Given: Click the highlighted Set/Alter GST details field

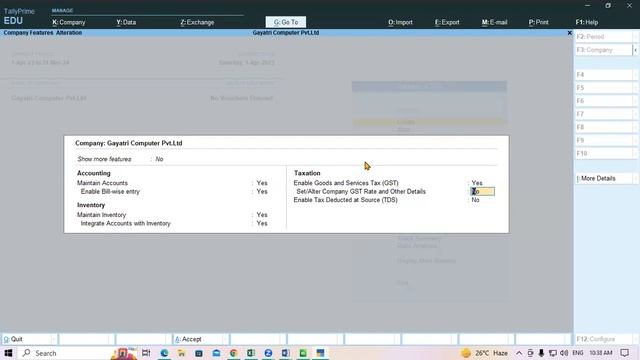Looking at the screenshot, I should pyautogui.click(x=482, y=191).
